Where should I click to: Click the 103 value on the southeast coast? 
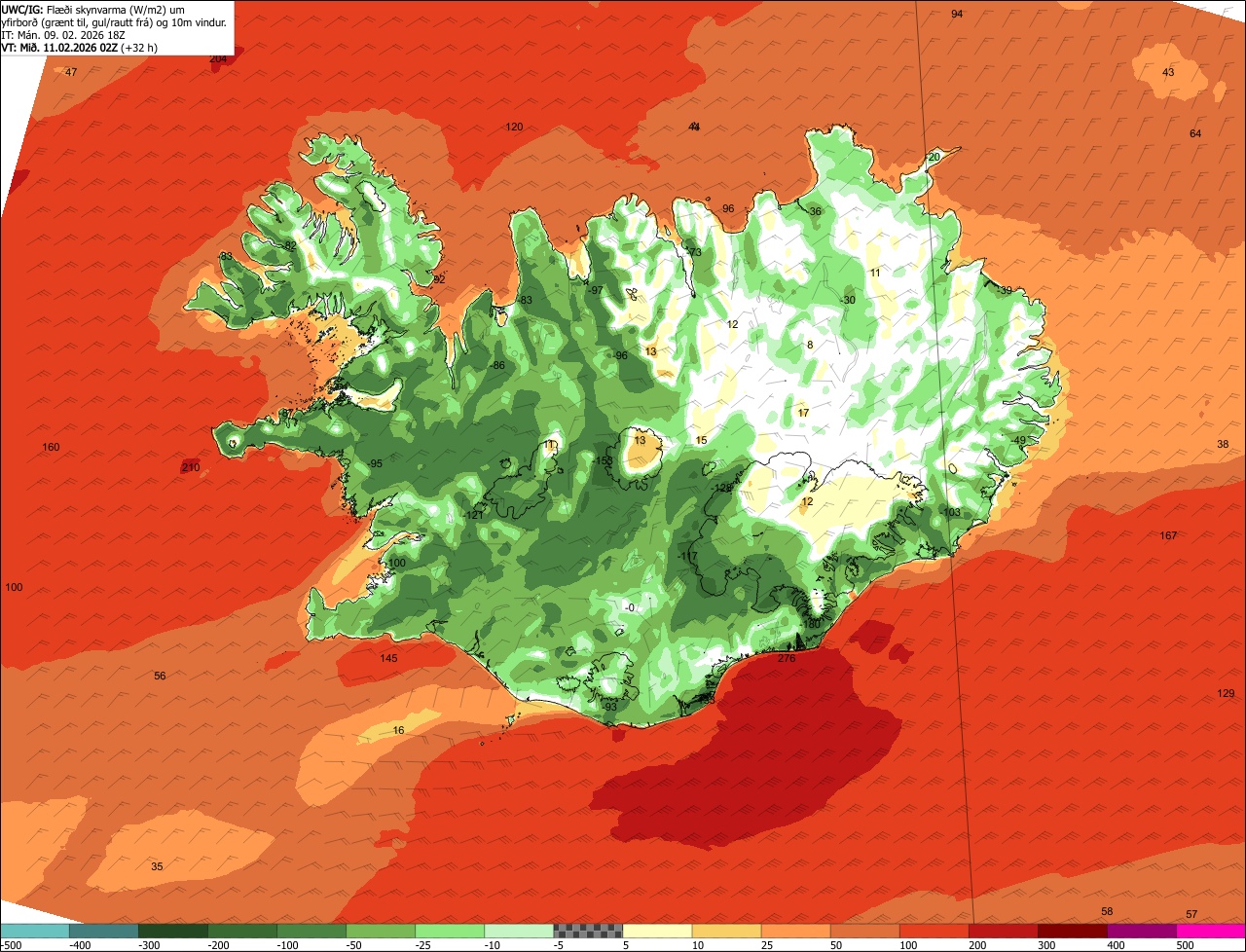pos(951,513)
